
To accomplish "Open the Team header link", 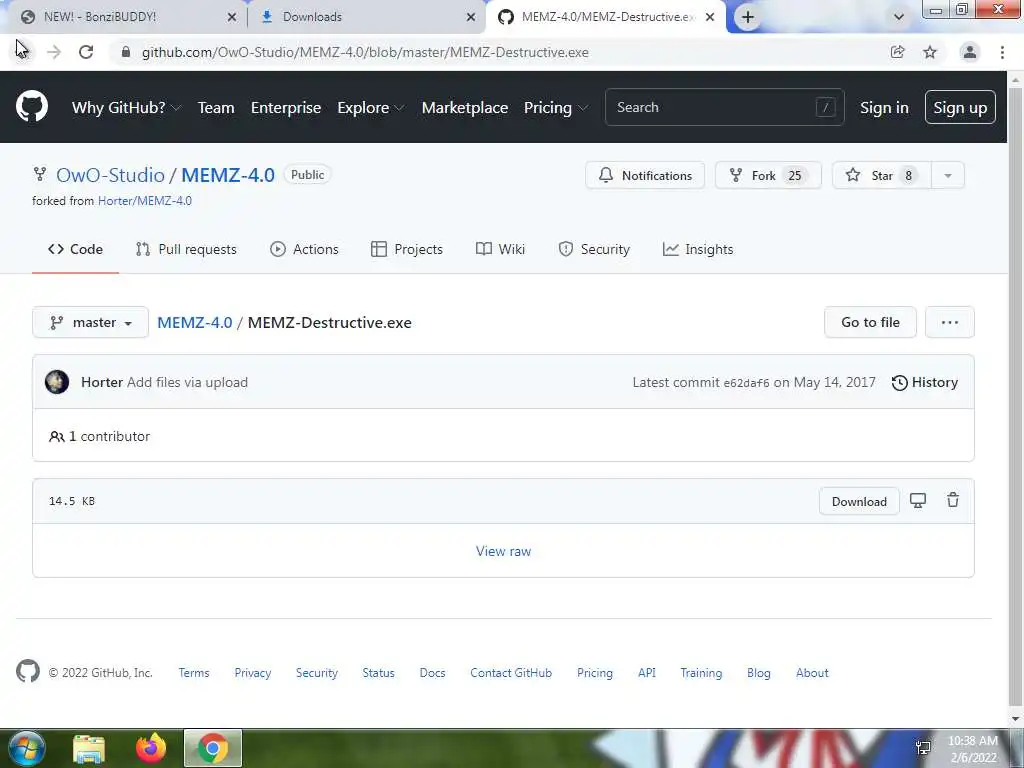I will (216, 107).
